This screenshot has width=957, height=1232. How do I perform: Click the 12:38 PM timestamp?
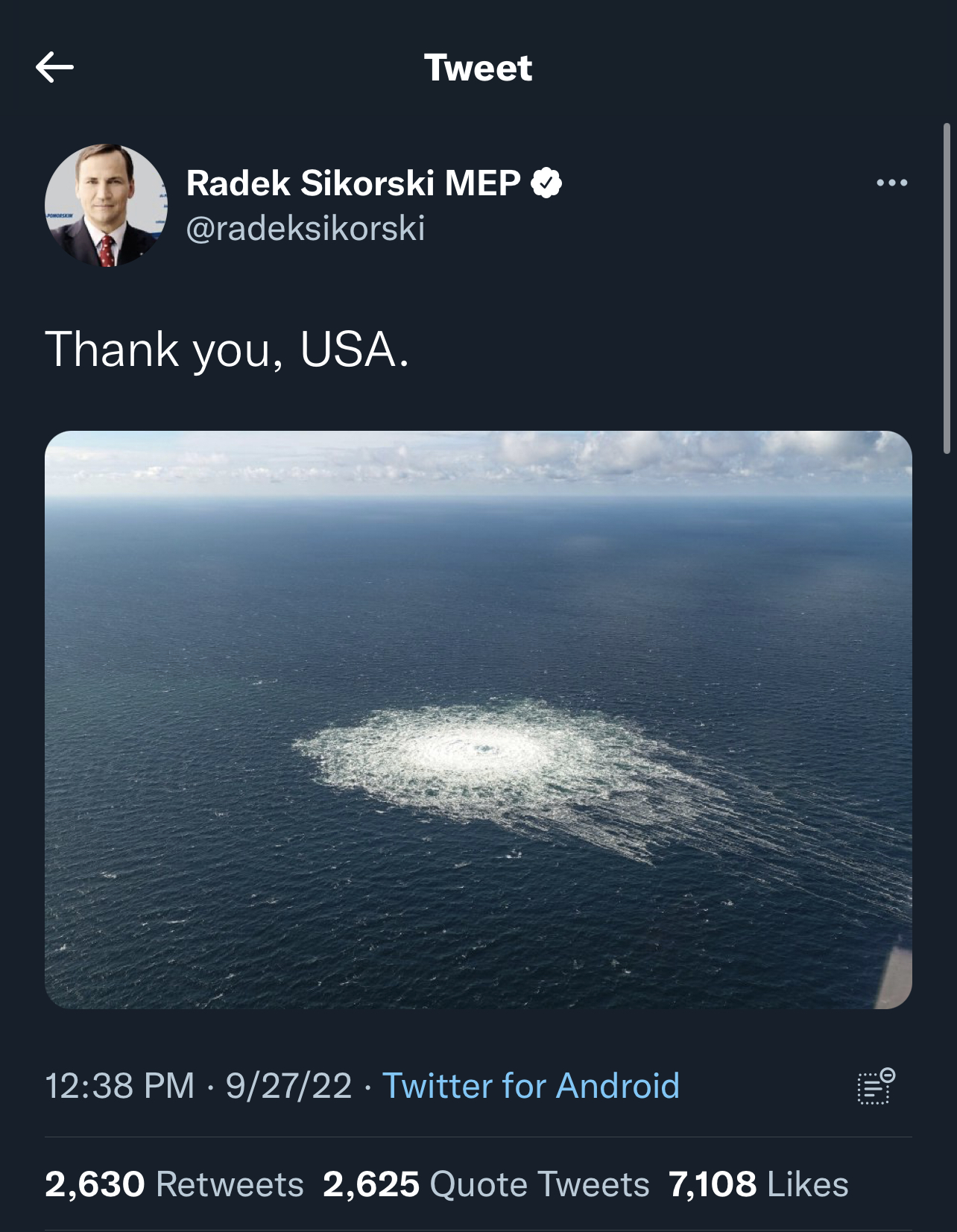(119, 1086)
